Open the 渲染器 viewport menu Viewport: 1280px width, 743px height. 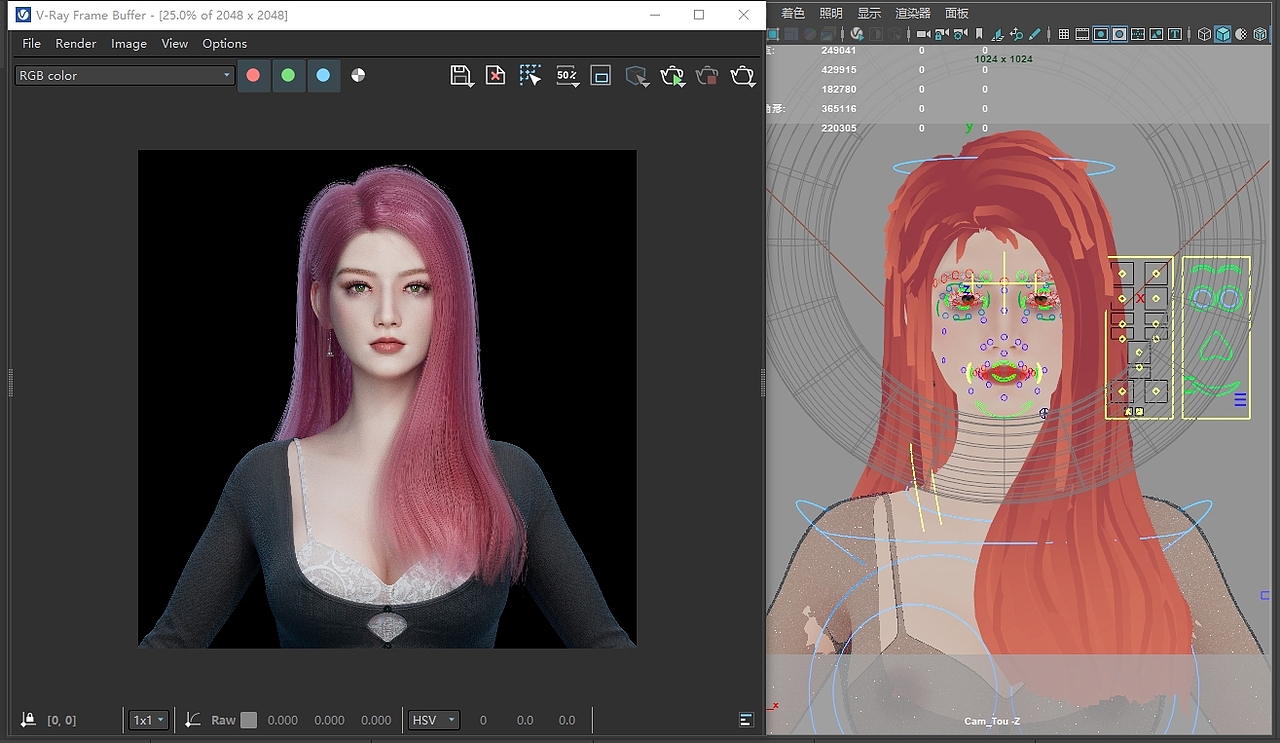click(913, 13)
